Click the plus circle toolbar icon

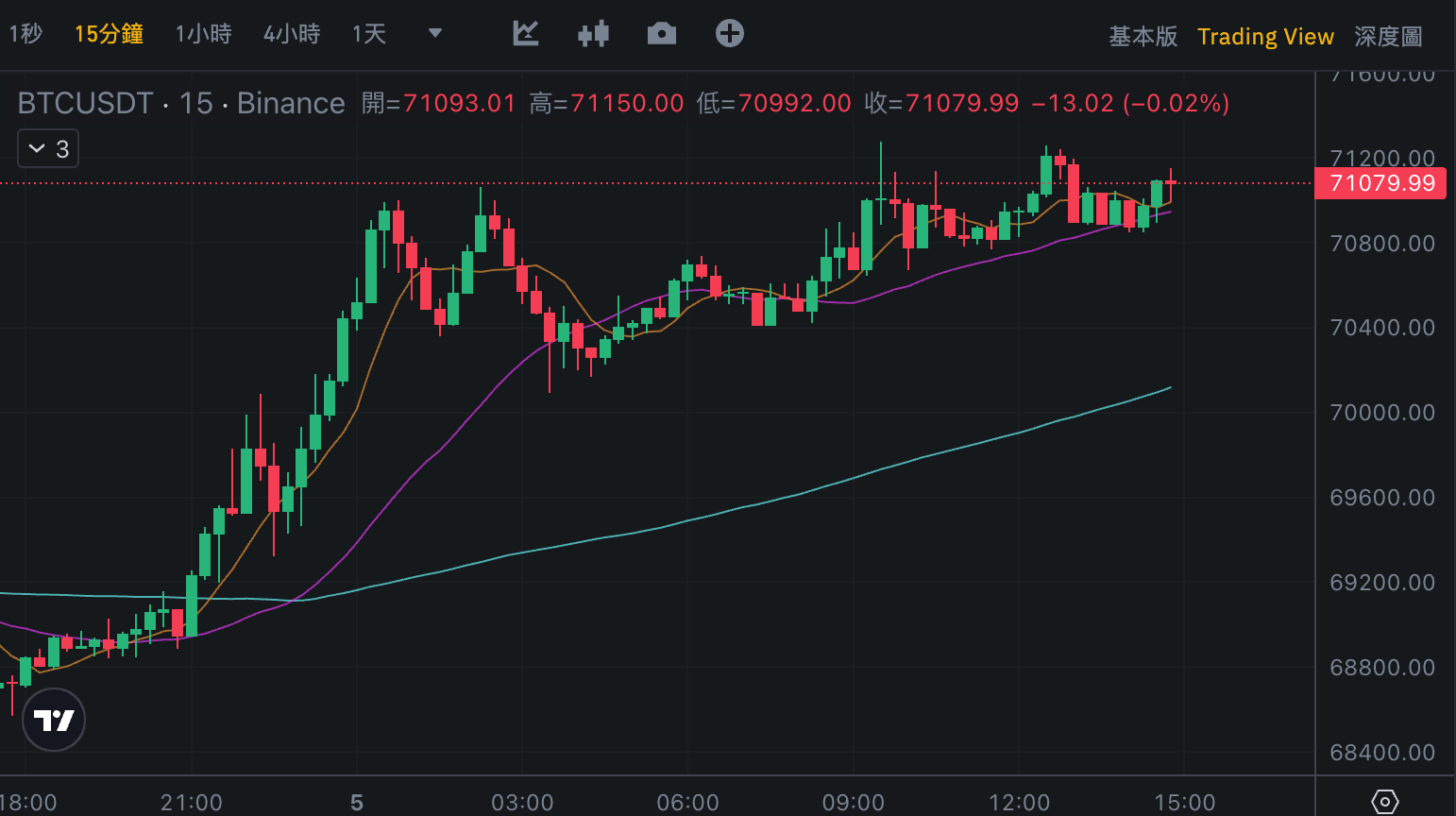(729, 34)
